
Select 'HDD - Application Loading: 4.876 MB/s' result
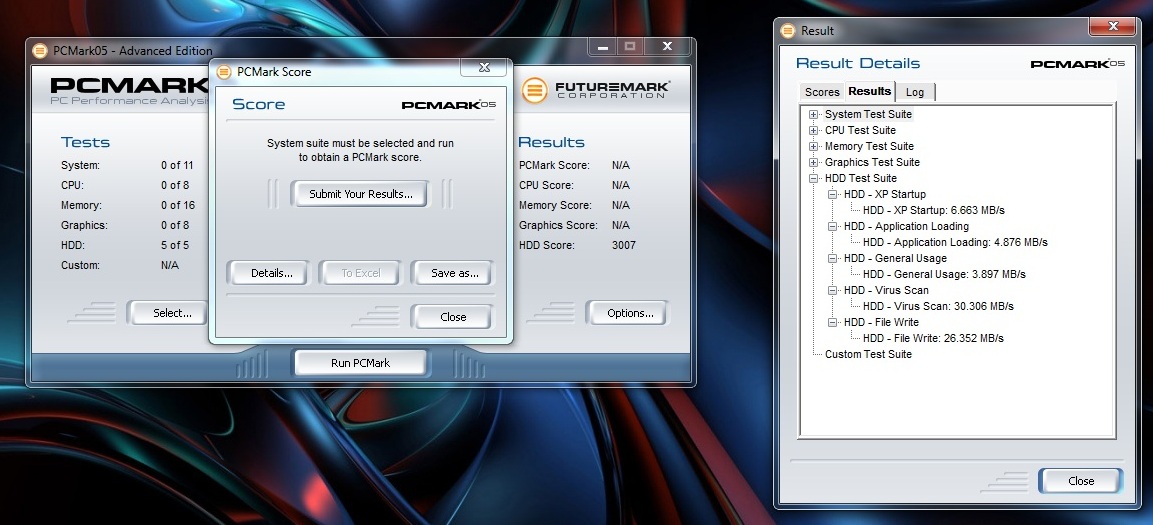pos(955,242)
